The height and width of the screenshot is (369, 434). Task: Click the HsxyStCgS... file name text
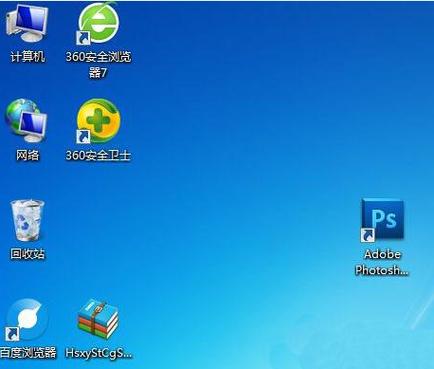(99, 353)
